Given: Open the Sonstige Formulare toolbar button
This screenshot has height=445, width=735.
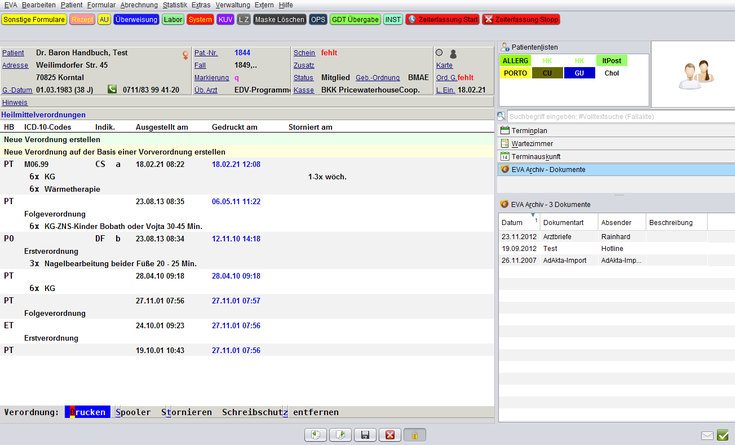Looking at the screenshot, I should (x=34, y=19).
